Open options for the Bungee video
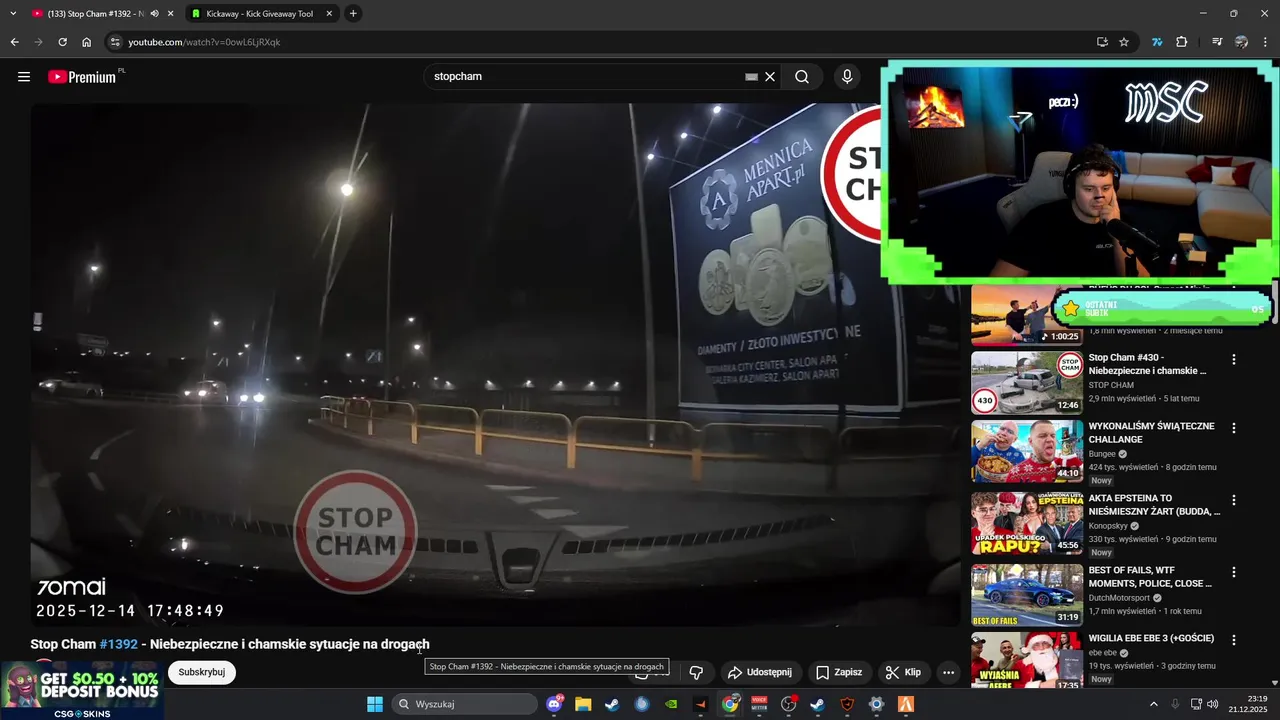 click(1234, 428)
